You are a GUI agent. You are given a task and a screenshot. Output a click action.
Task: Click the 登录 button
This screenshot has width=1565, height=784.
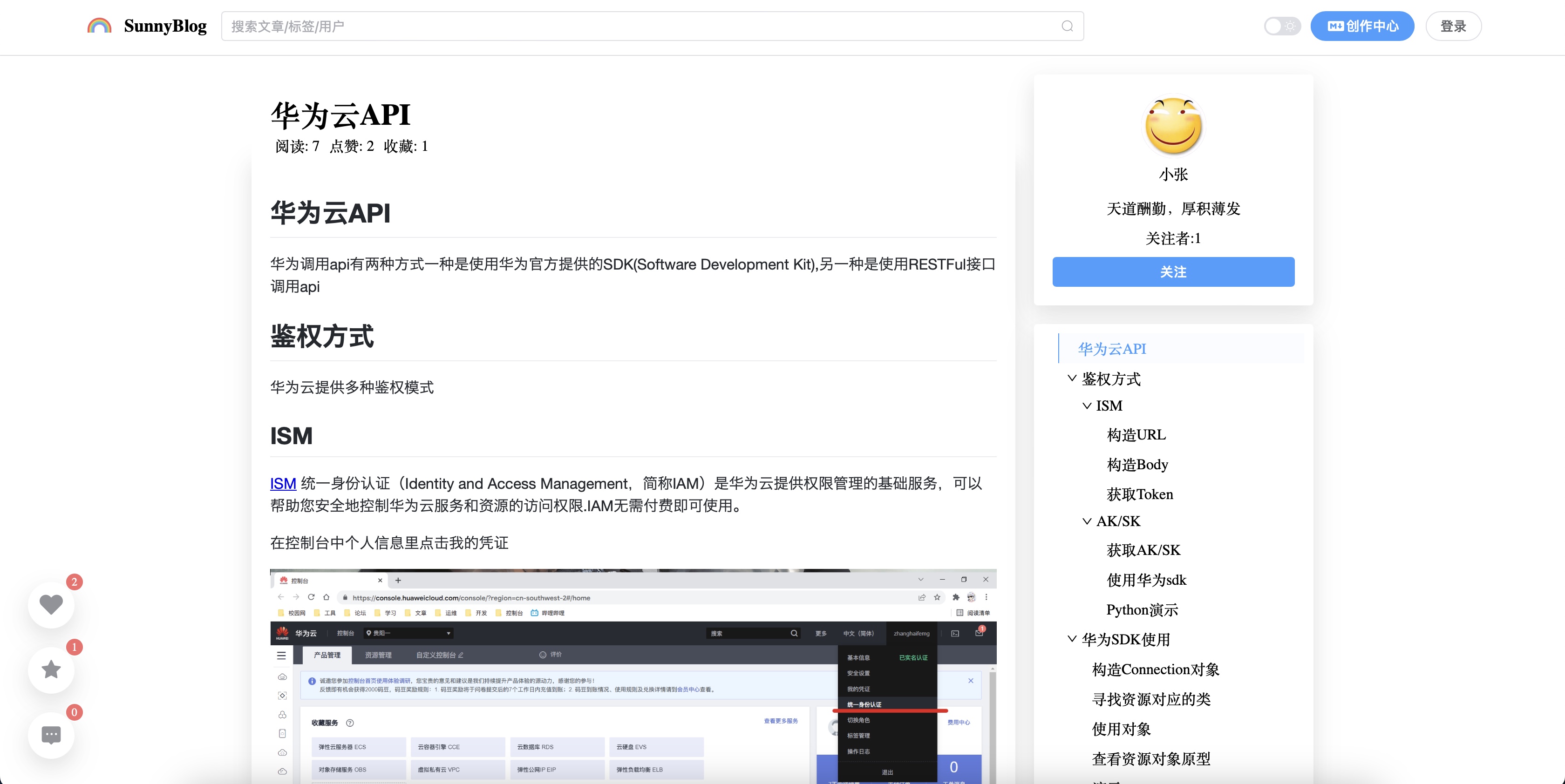1453,26
